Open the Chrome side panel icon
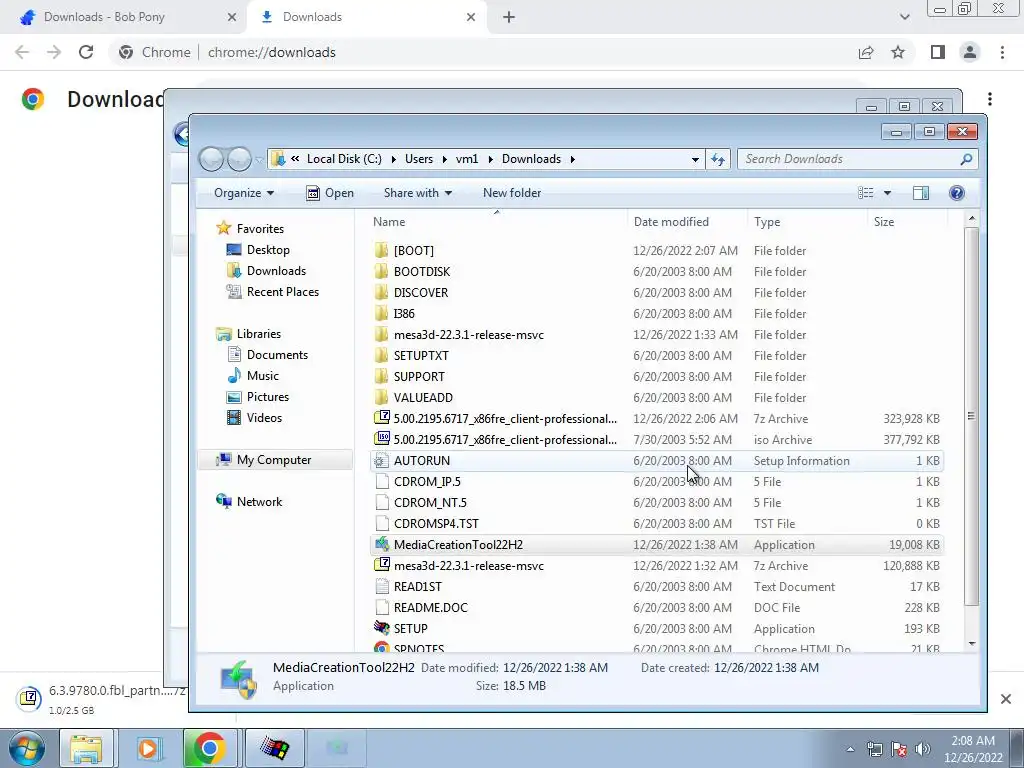The width and height of the screenshot is (1024, 768). (938, 52)
